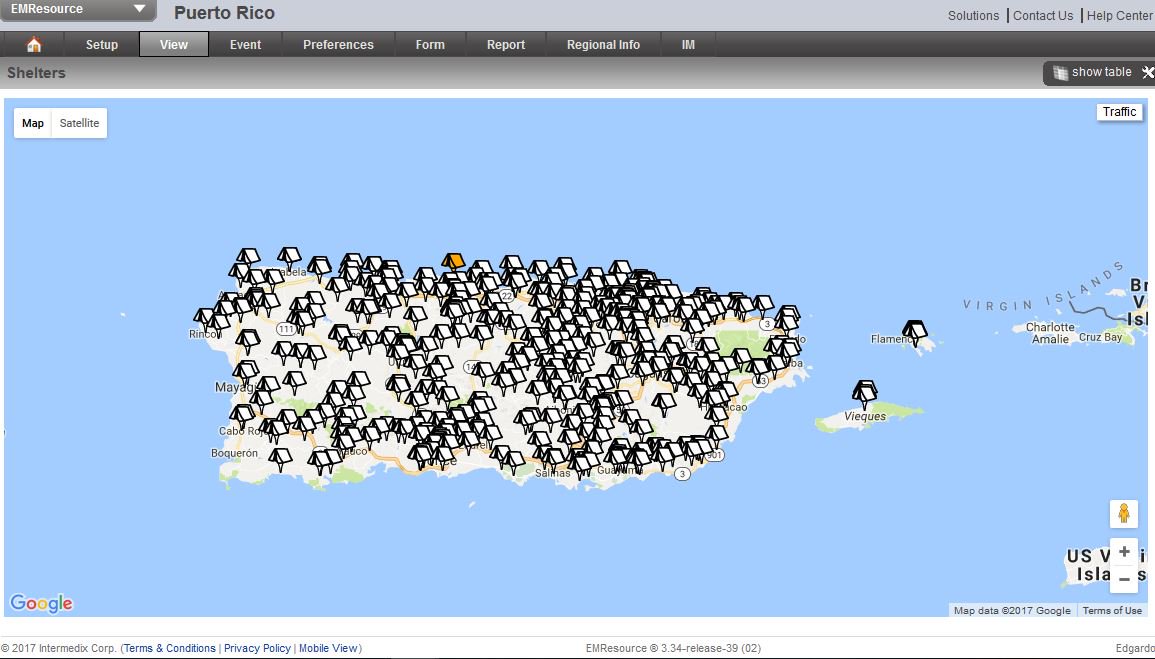Click the show table grid icon
The width and height of the screenshot is (1155, 659).
tap(1060, 72)
